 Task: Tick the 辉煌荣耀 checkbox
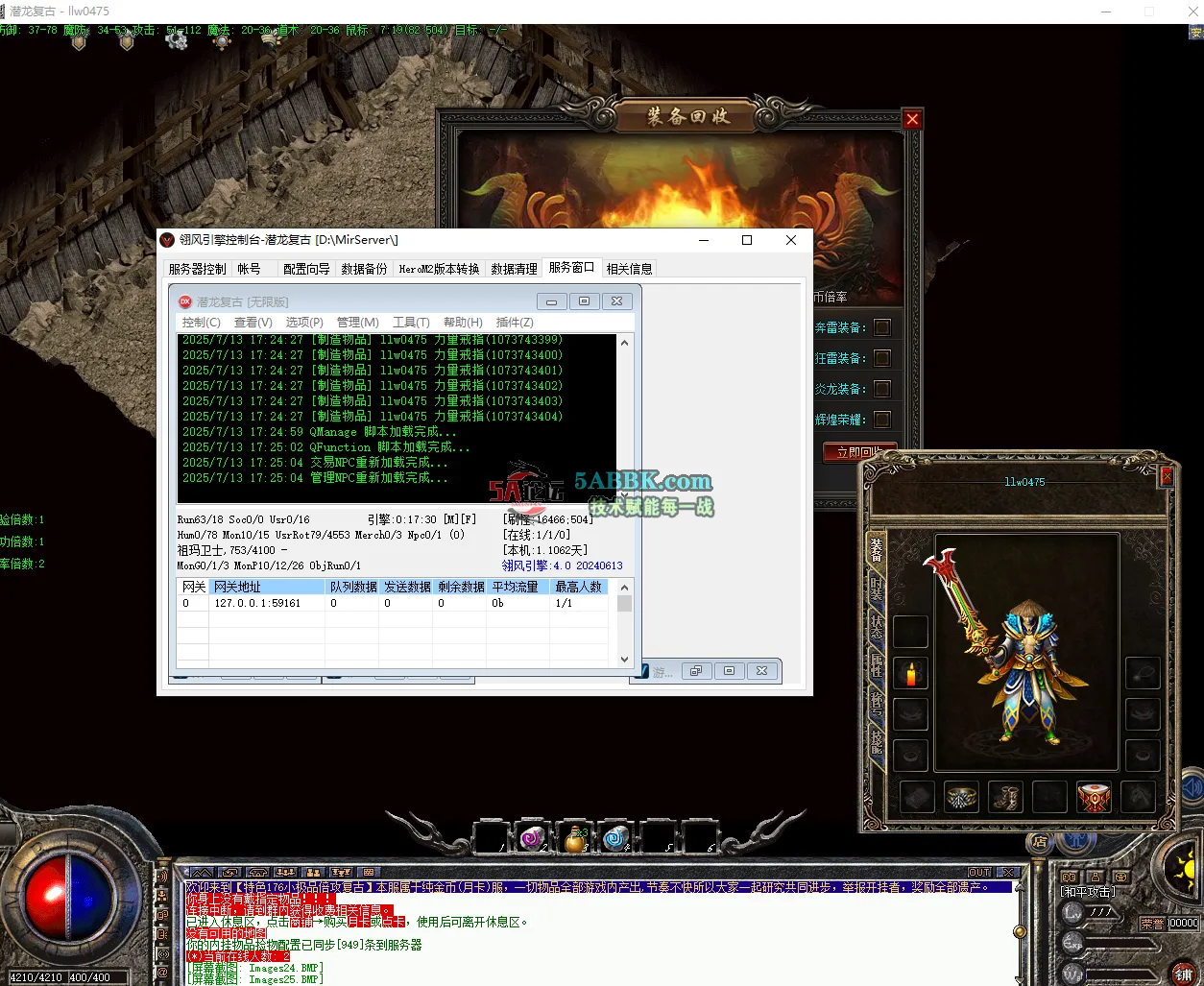pyautogui.click(x=881, y=420)
